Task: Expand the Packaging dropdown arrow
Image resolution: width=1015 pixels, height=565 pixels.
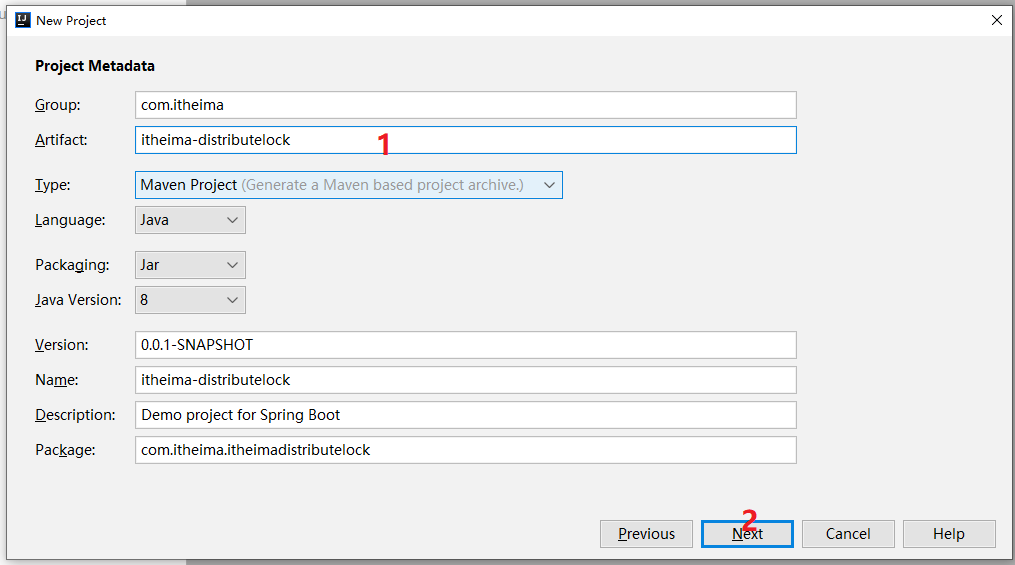Action: click(232, 265)
